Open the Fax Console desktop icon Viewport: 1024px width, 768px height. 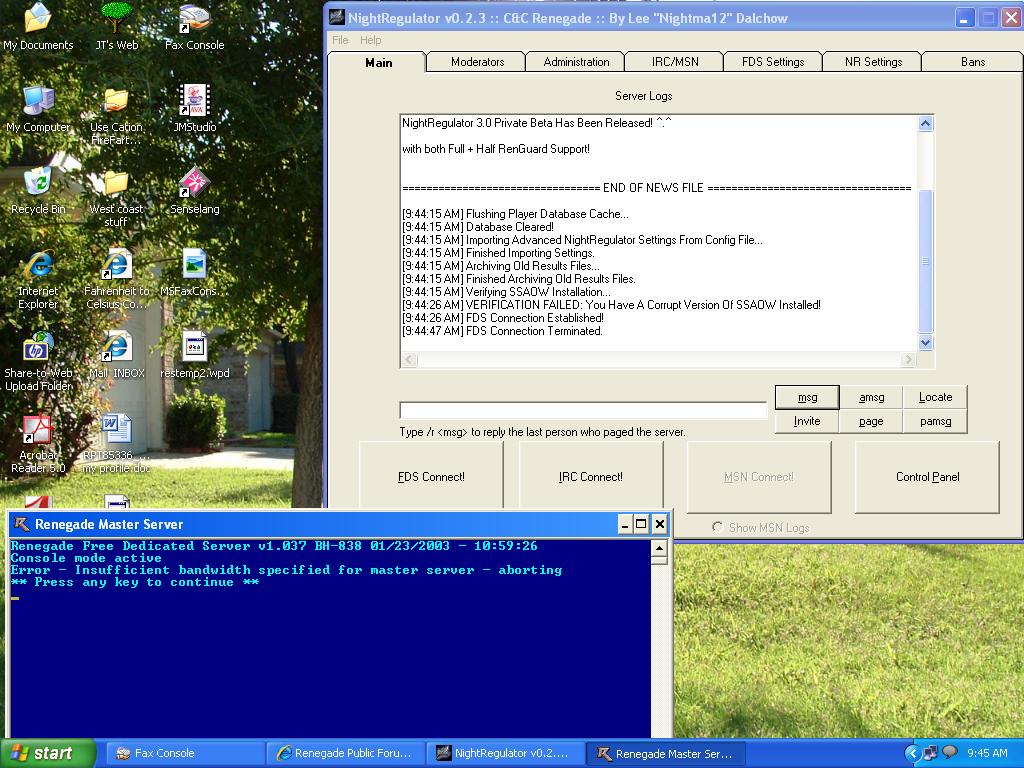pyautogui.click(x=194, y=20)
